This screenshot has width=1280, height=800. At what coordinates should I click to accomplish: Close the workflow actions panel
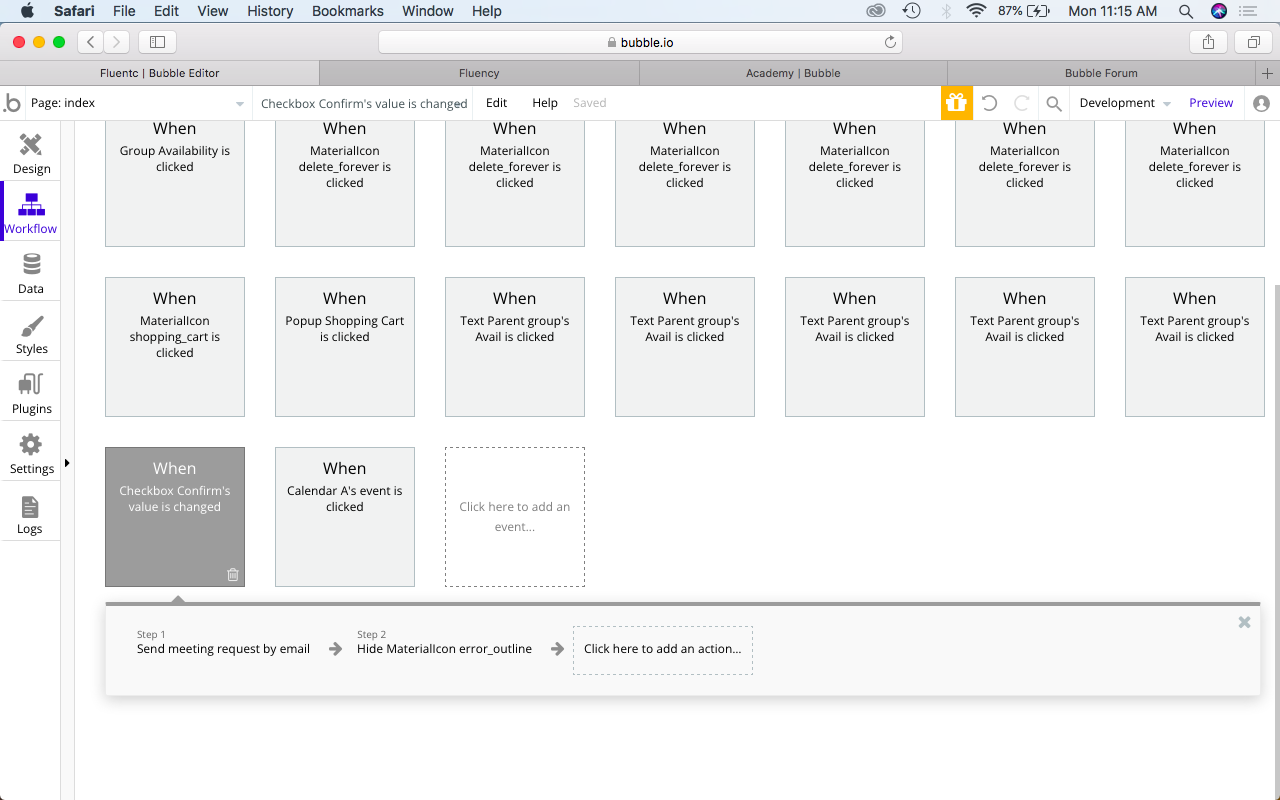pos(1244,622)
